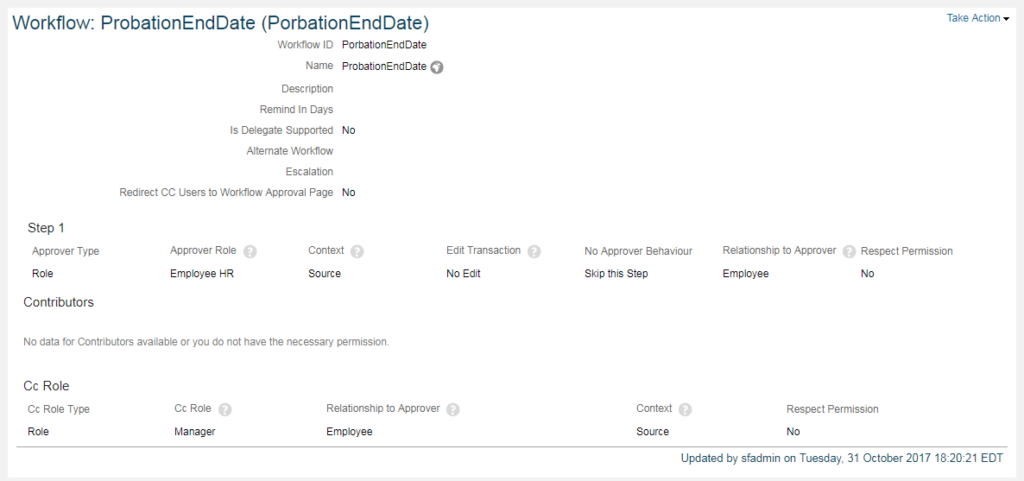Screen dimensions: 1024x481
Task: Click the Updated by sfadmin timestamp text
Action: pos(842,458)
